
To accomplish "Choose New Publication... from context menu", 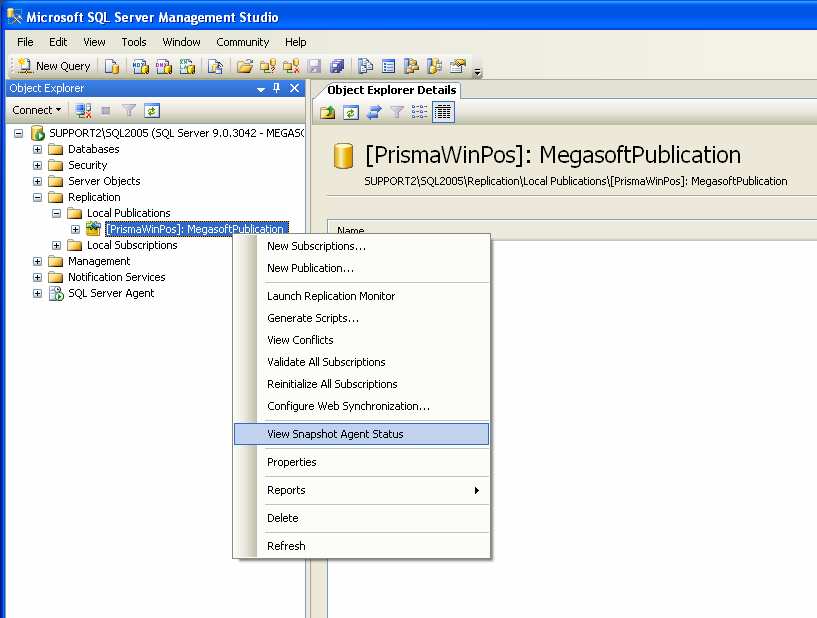I will tap(362, 268).
